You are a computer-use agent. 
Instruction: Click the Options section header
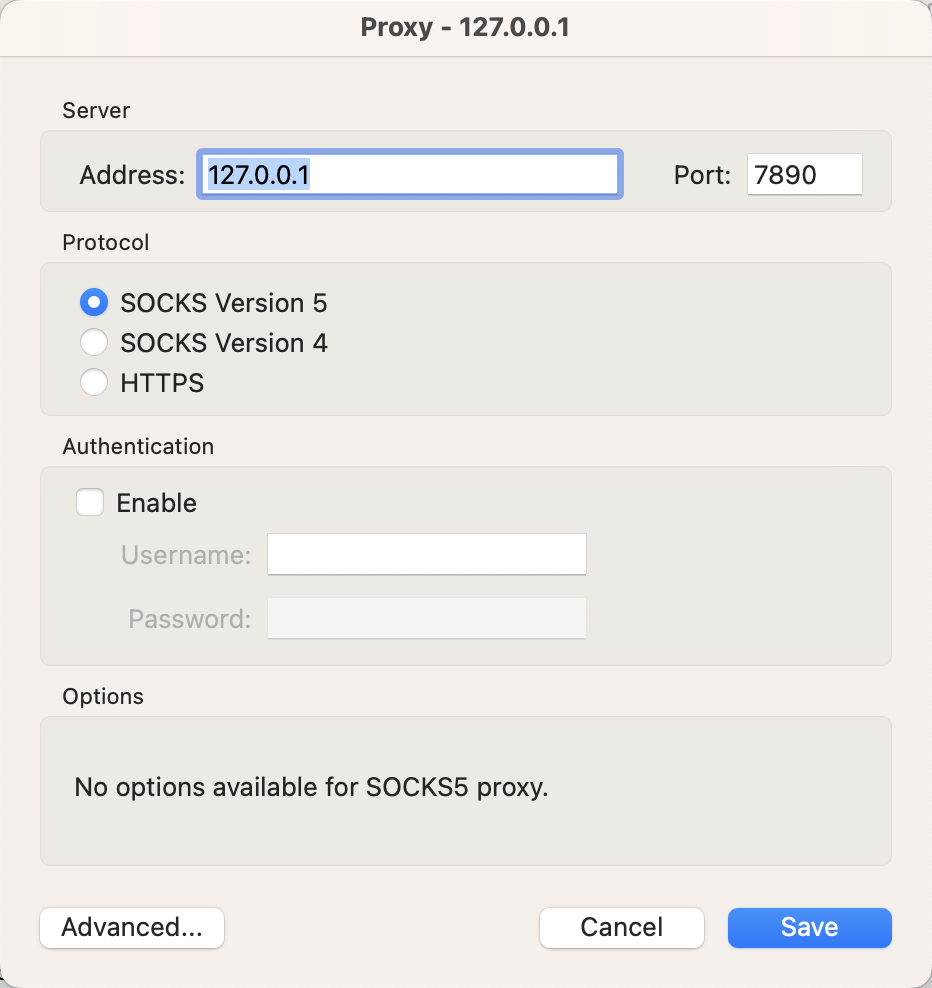click(102, 696)
